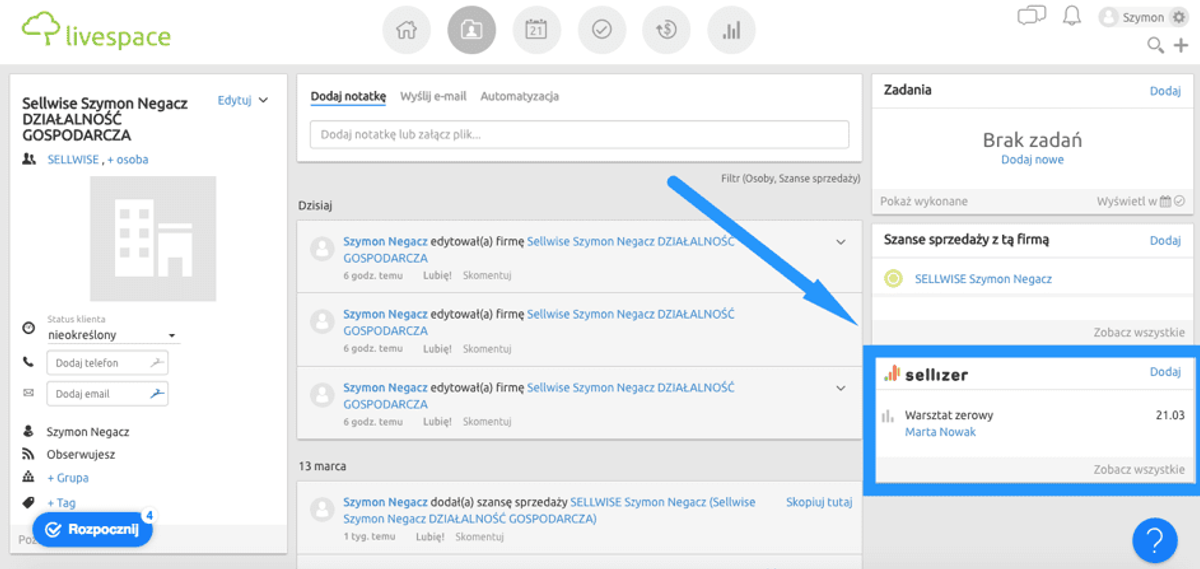
Task: Click the wrench icon in email field
Action: coord(157,394)
